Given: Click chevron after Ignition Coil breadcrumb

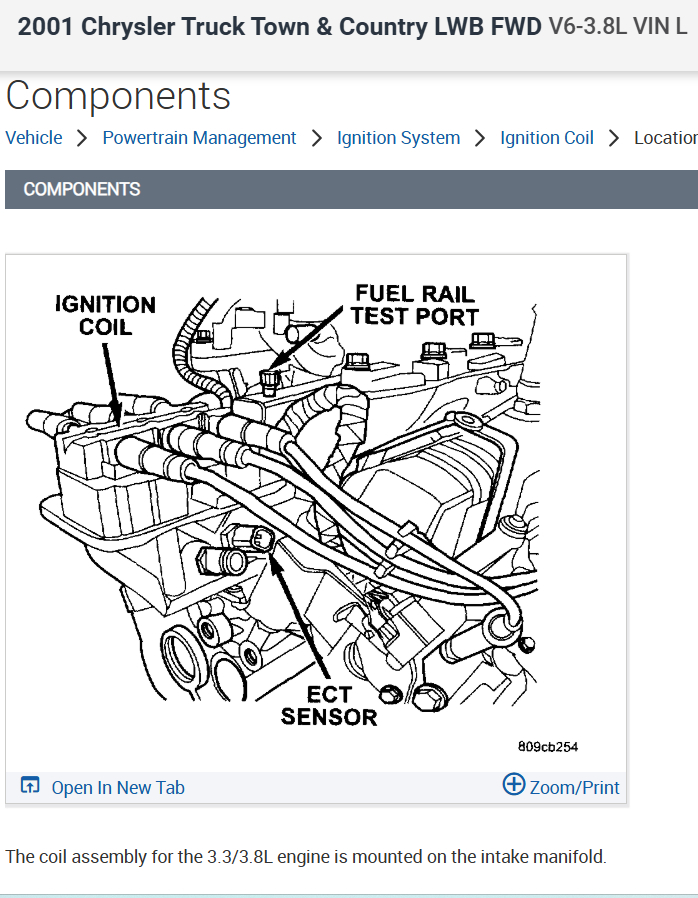Looking at the screenshot, I should click(x=614, y=138).
